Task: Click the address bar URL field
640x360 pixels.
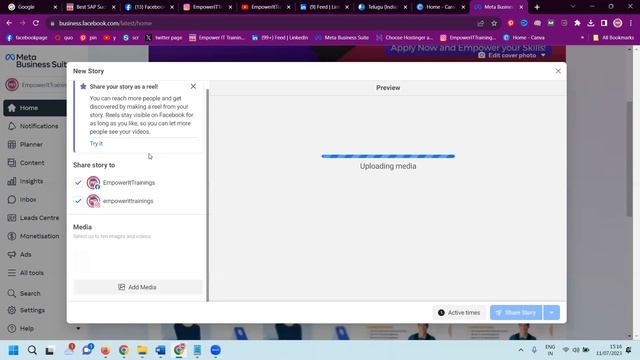Action: 261,23
